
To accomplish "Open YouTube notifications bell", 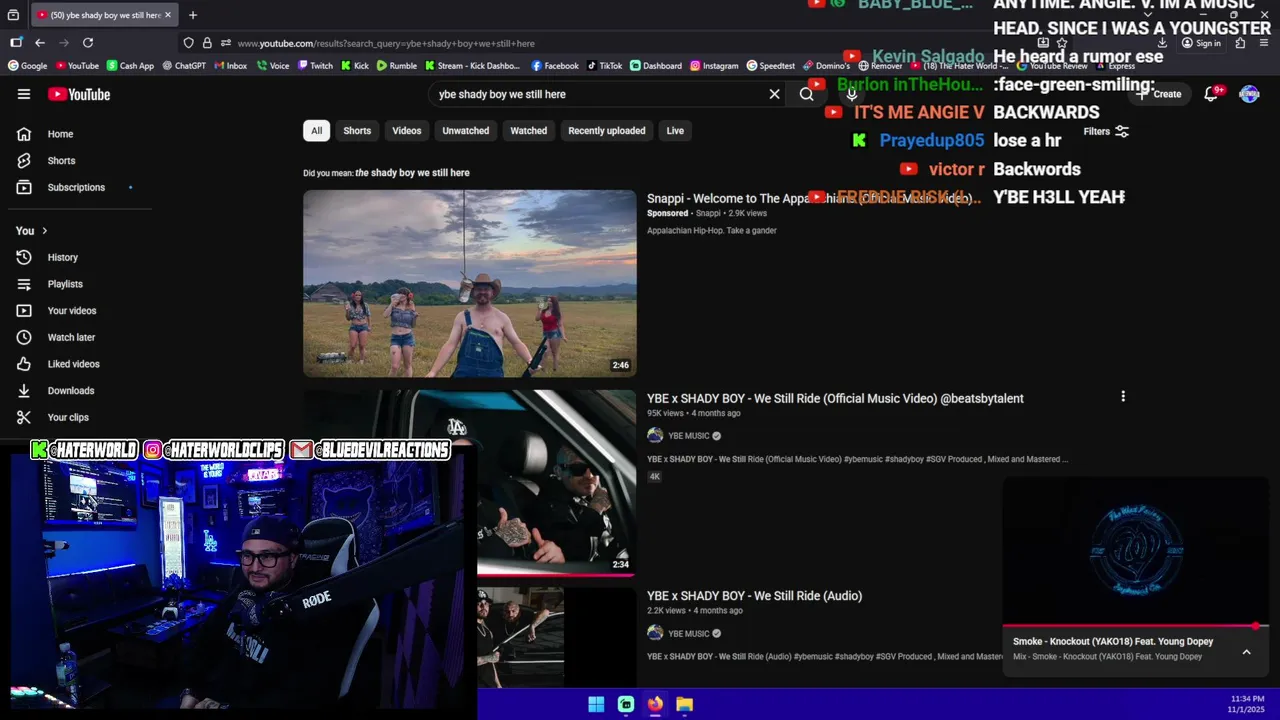I will [1211, 94].
